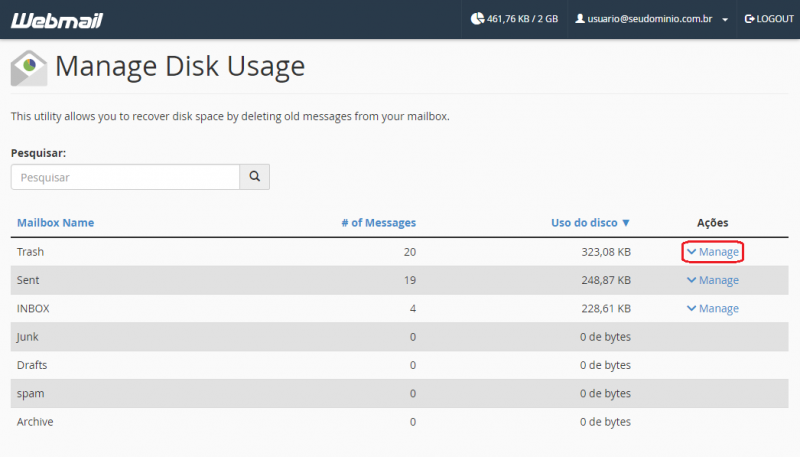
Task: Click the Trash message count 20
Action: coord(410,252)
